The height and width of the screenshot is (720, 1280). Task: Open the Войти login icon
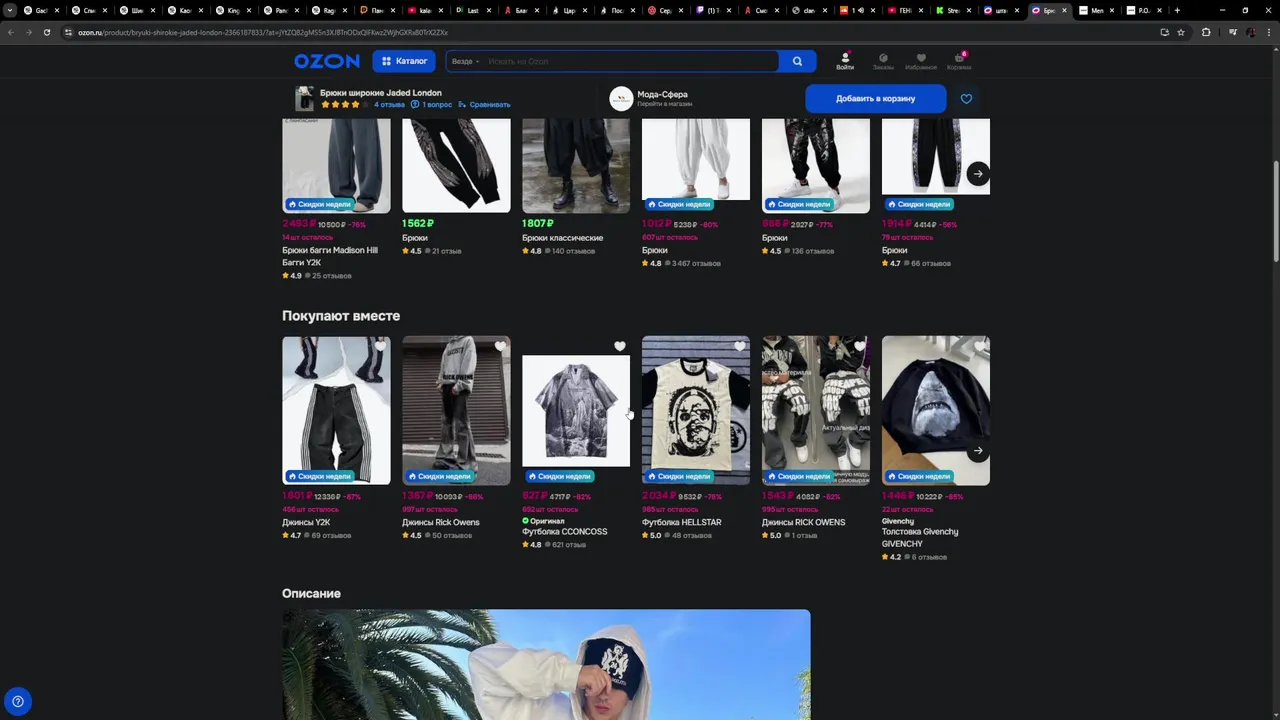[845, 61]
